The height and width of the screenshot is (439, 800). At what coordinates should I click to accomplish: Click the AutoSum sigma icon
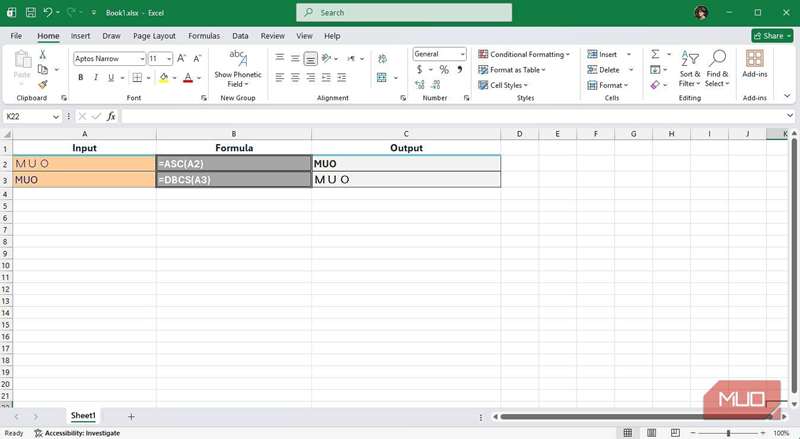point(655,54)
